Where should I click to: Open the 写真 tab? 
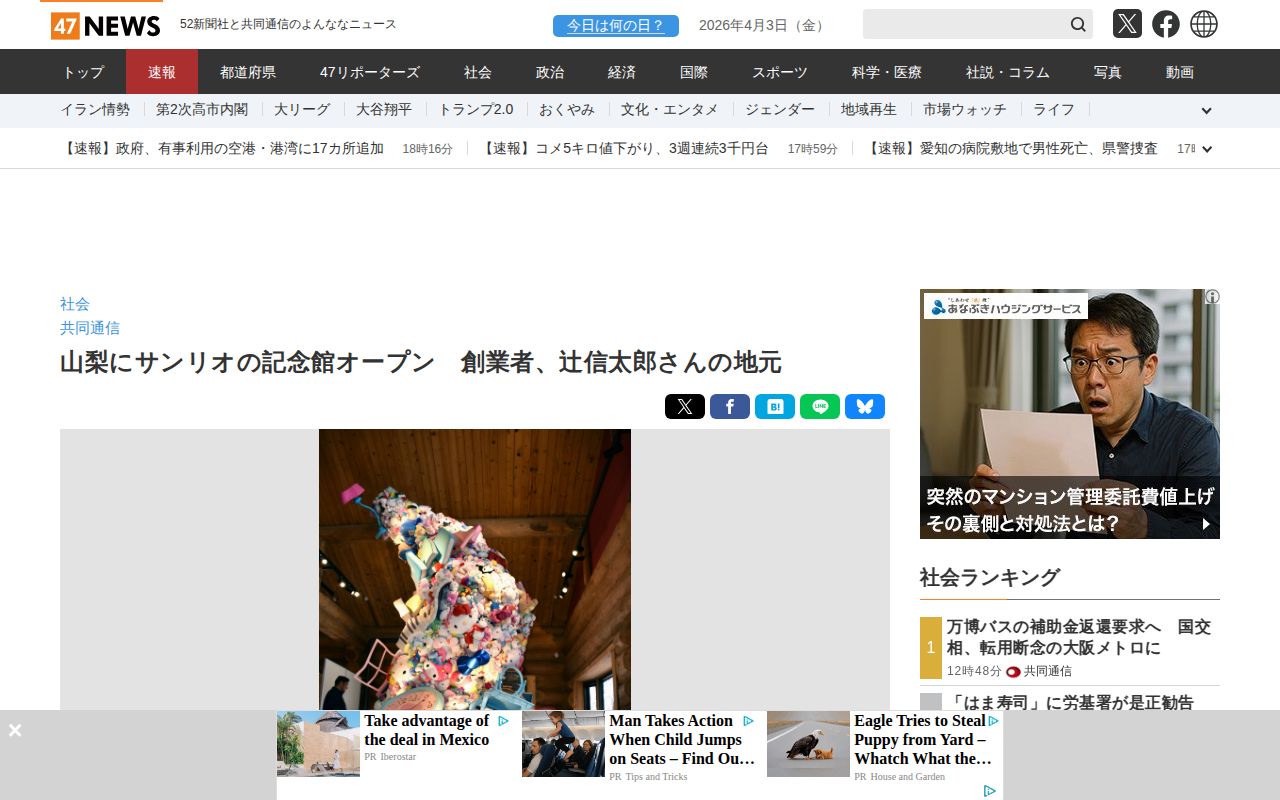pyautogui.click(x=1108, y=72)
